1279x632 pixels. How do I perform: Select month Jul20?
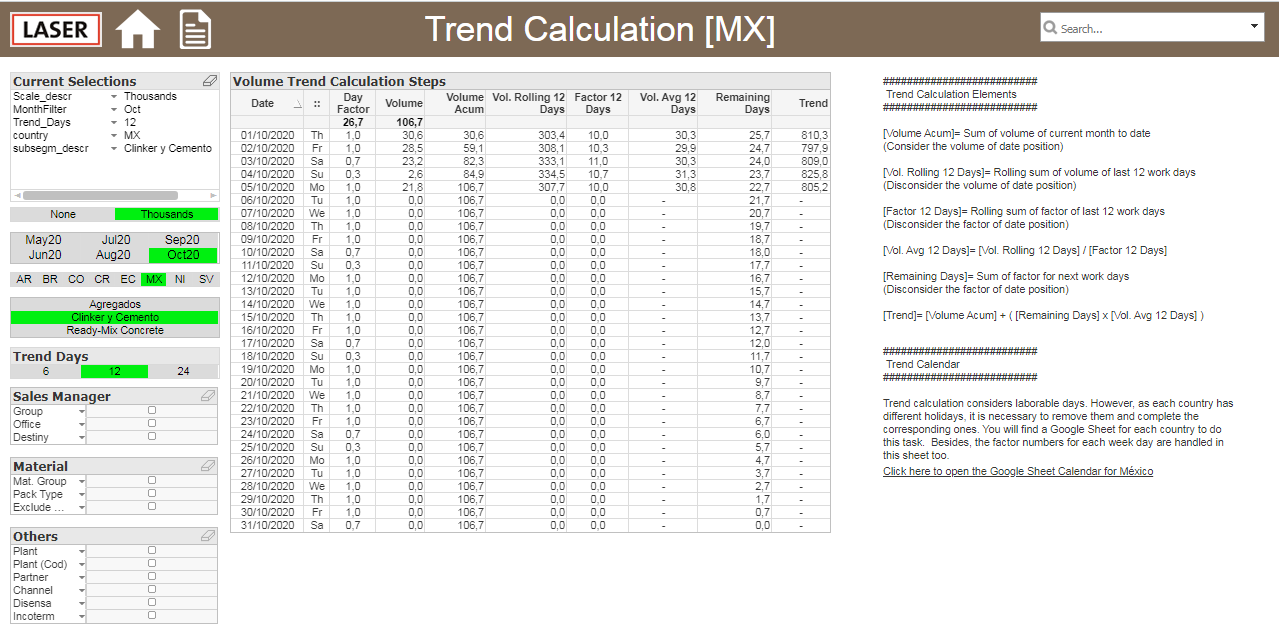[x=116, y=240]
